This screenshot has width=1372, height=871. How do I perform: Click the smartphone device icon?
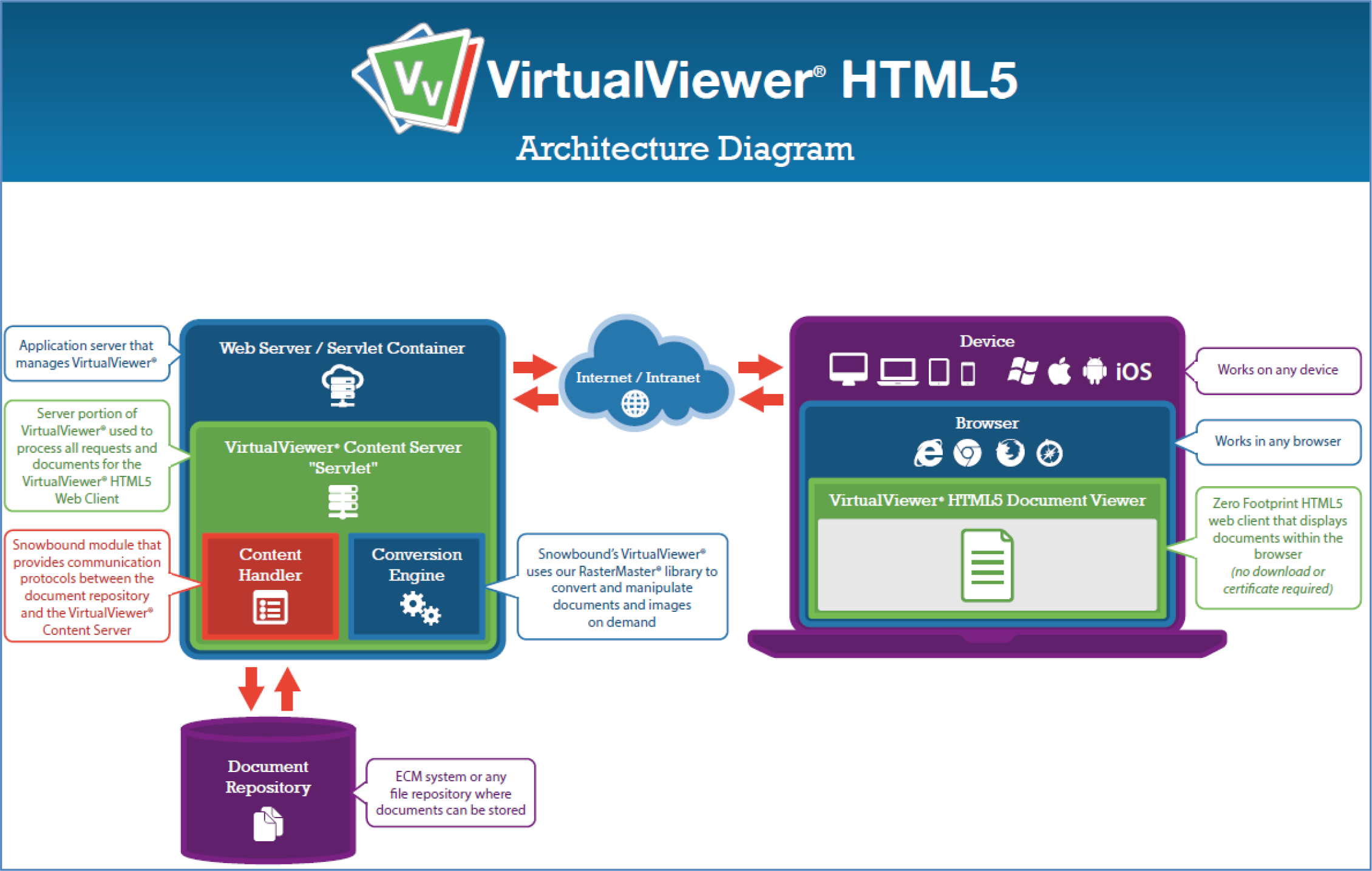point(968,373)
